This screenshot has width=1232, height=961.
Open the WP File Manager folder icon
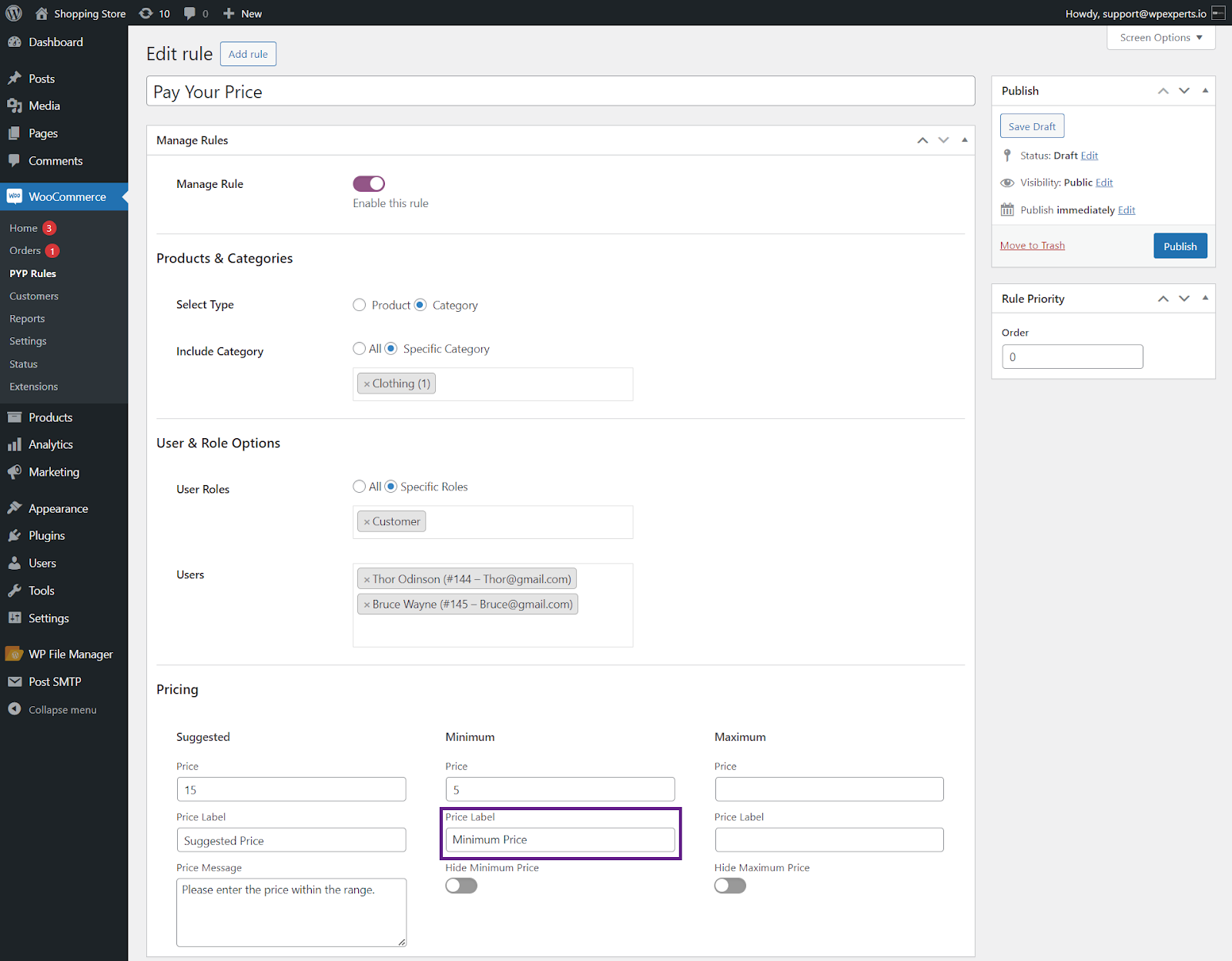click(x=15, y=654)
